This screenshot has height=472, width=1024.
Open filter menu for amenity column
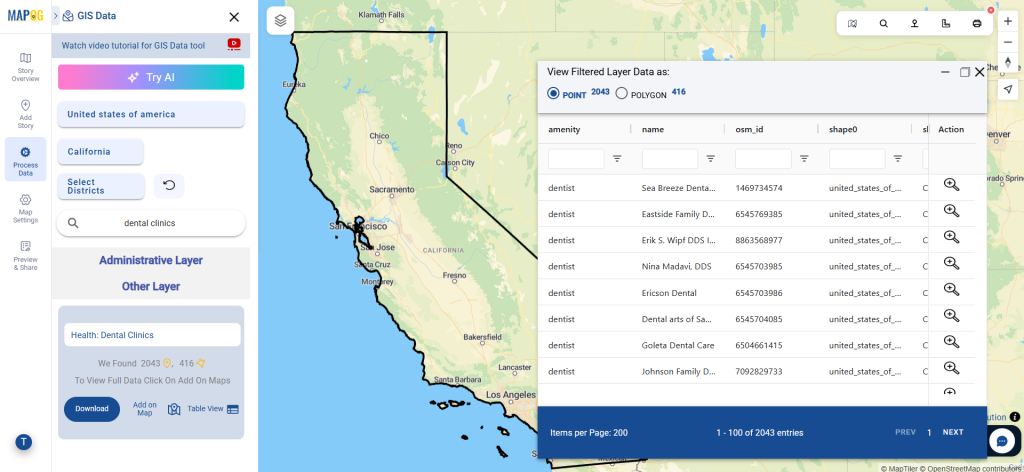[617, 158]
